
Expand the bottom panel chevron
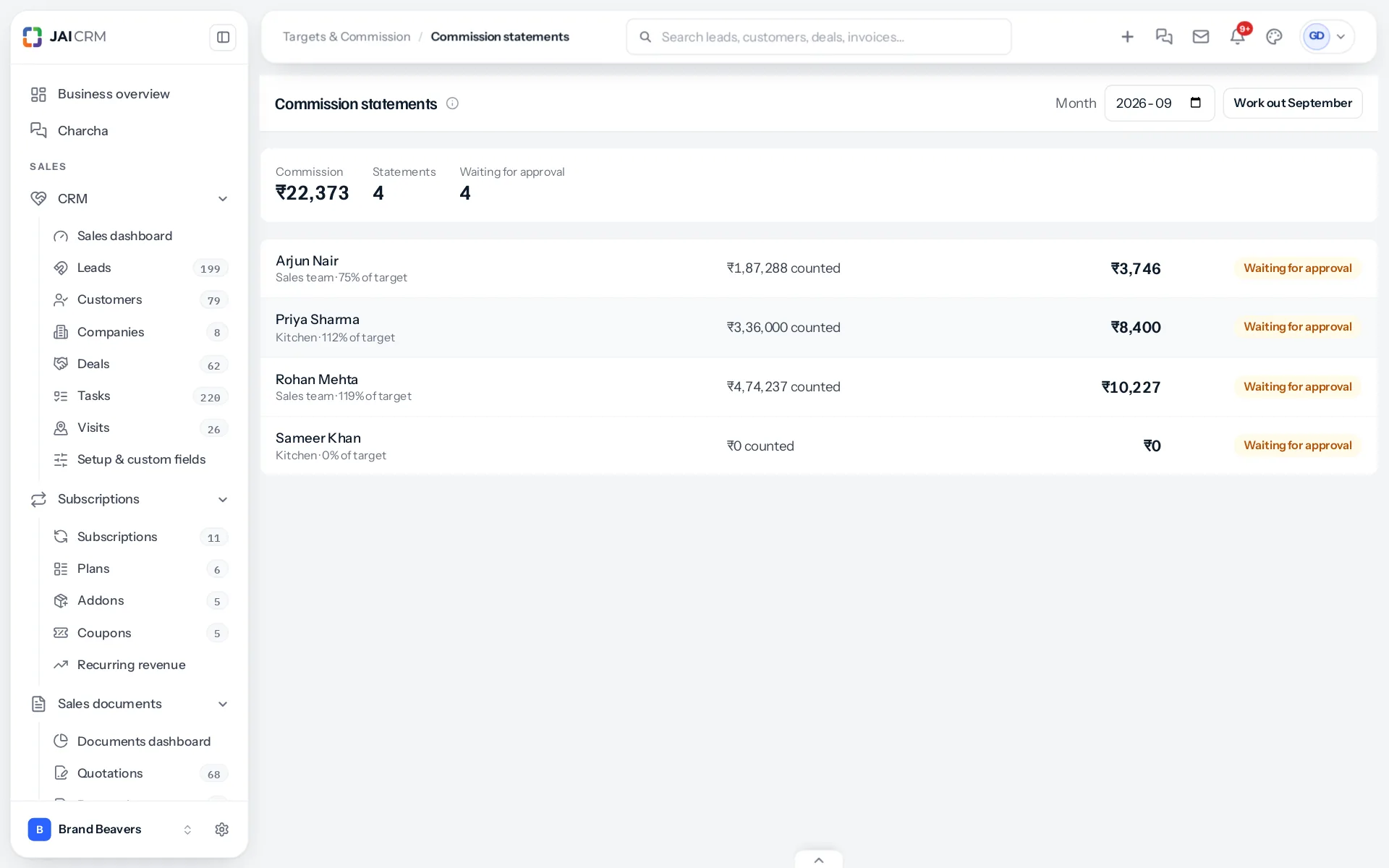click(819, 860)
